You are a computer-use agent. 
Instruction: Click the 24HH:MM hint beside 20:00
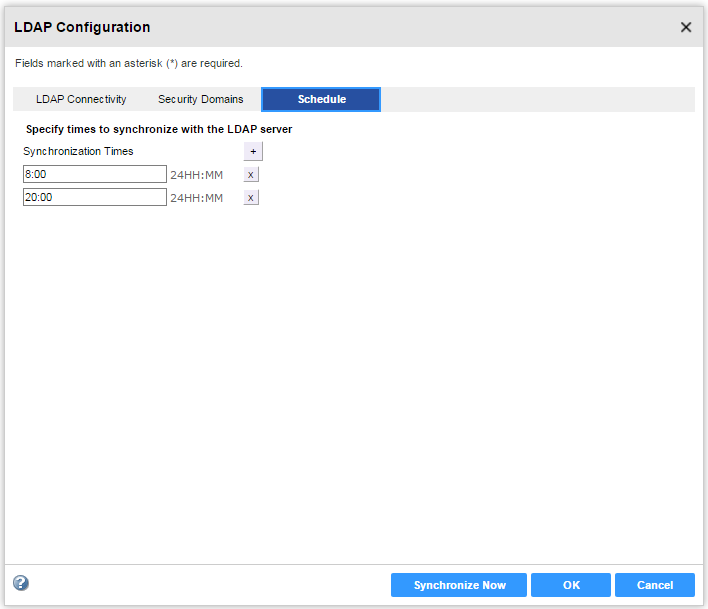click(x=196, y=198)
